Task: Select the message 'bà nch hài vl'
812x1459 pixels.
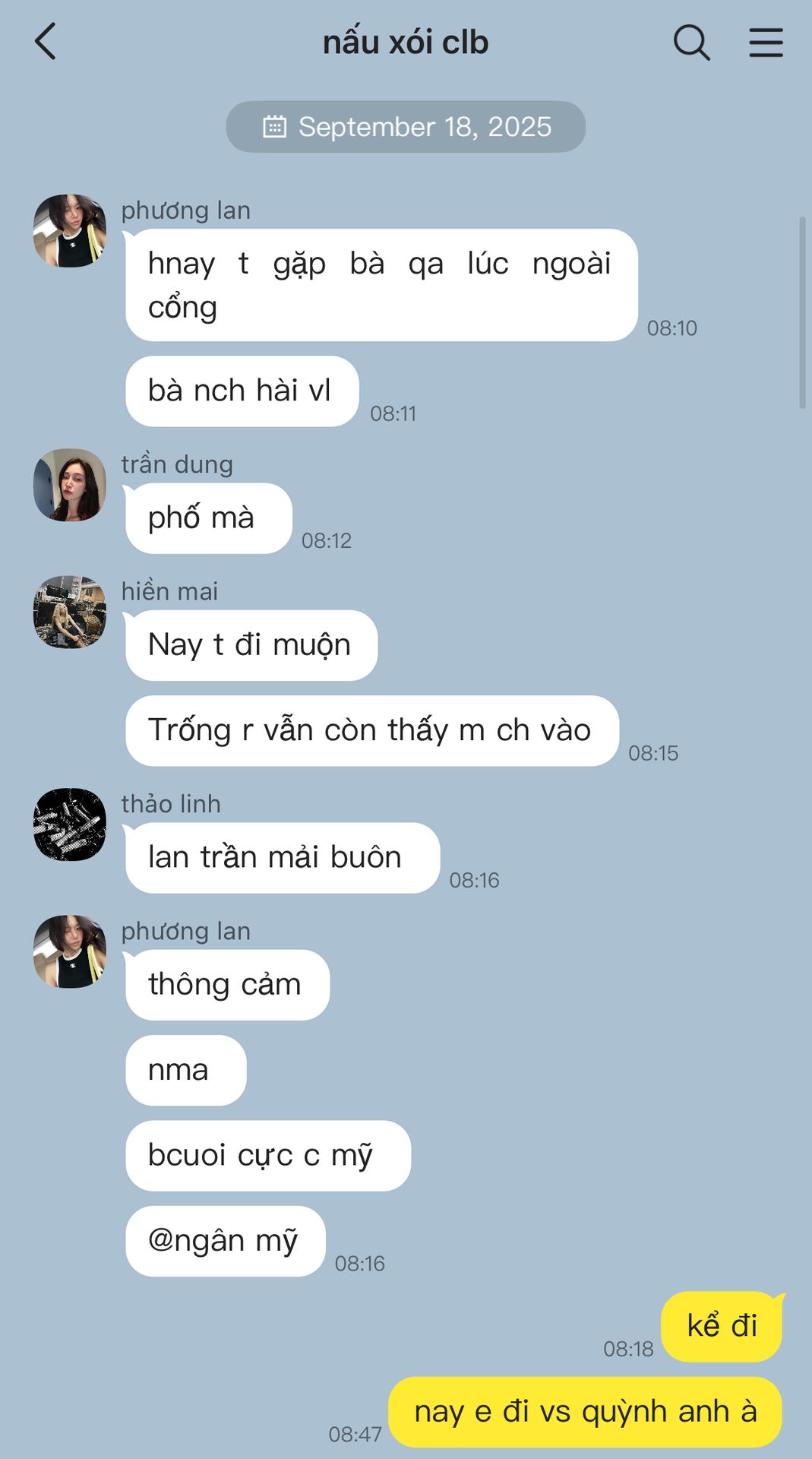Action: [242, 391]
